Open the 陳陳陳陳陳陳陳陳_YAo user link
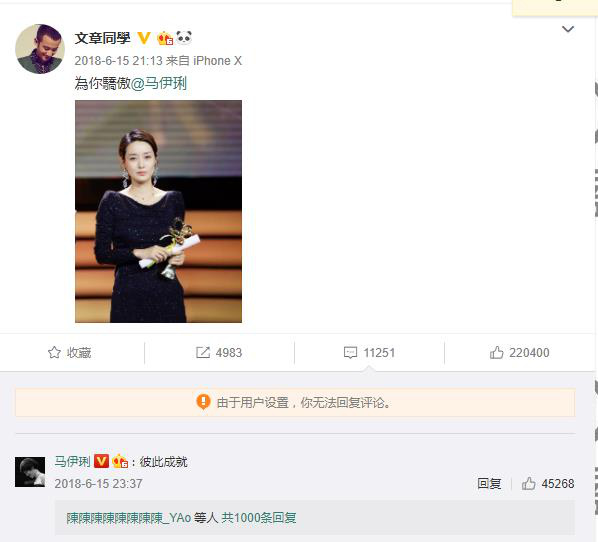The image size is (598, 542). (129, 518)
